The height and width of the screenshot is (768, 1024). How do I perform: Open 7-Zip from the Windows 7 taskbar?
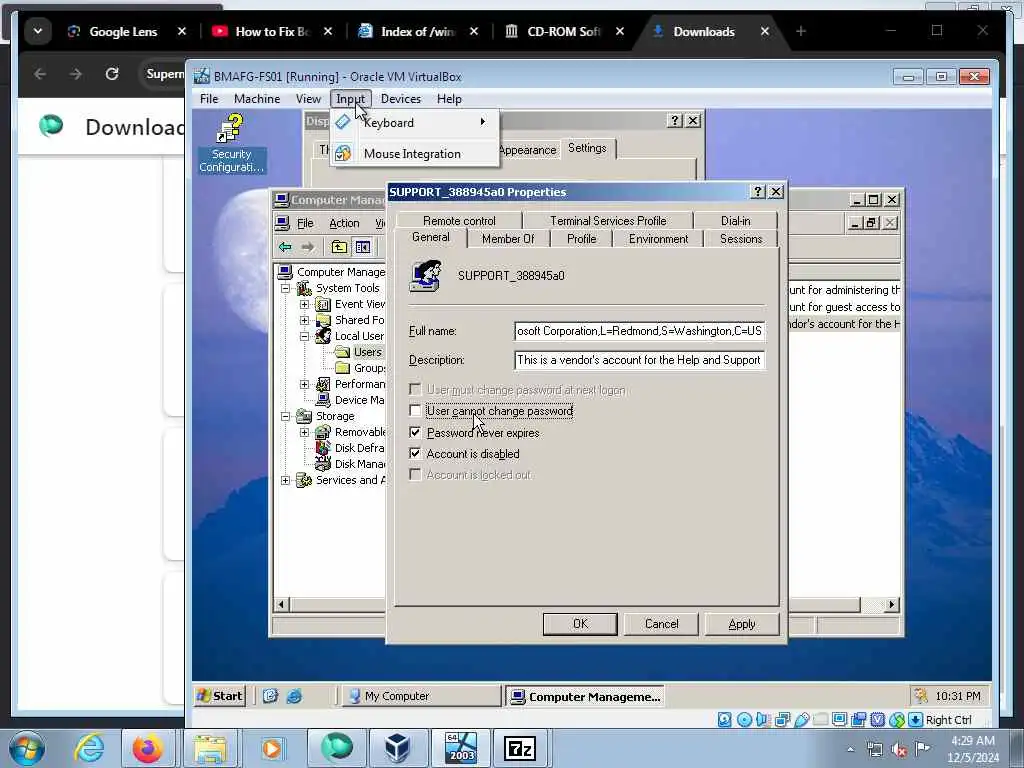coord(520,748)
